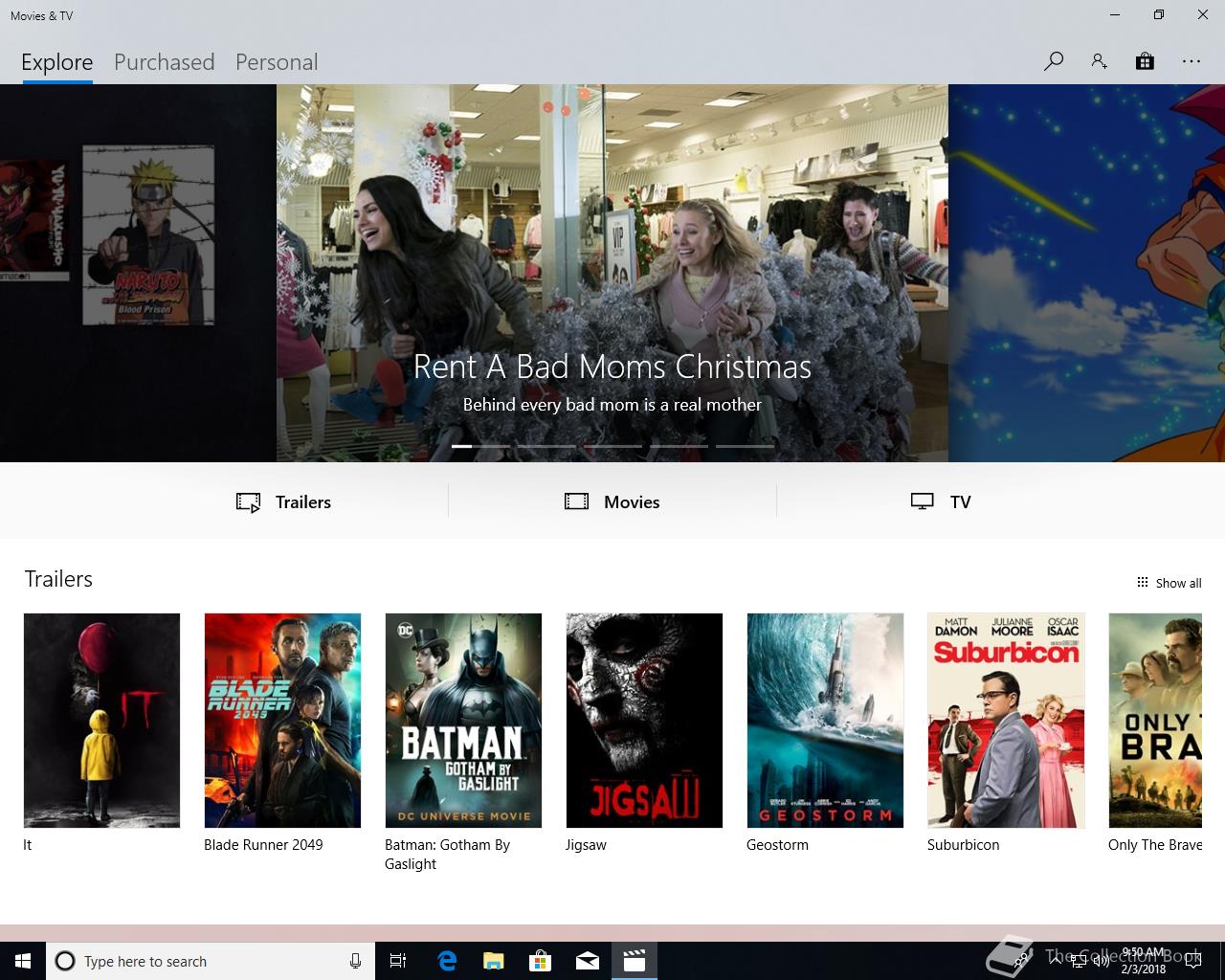Launch Microsoft Edge from the taskbar
Viewport: 1225px width, 980px height.
pyautogui.click(x=447, y=961)
